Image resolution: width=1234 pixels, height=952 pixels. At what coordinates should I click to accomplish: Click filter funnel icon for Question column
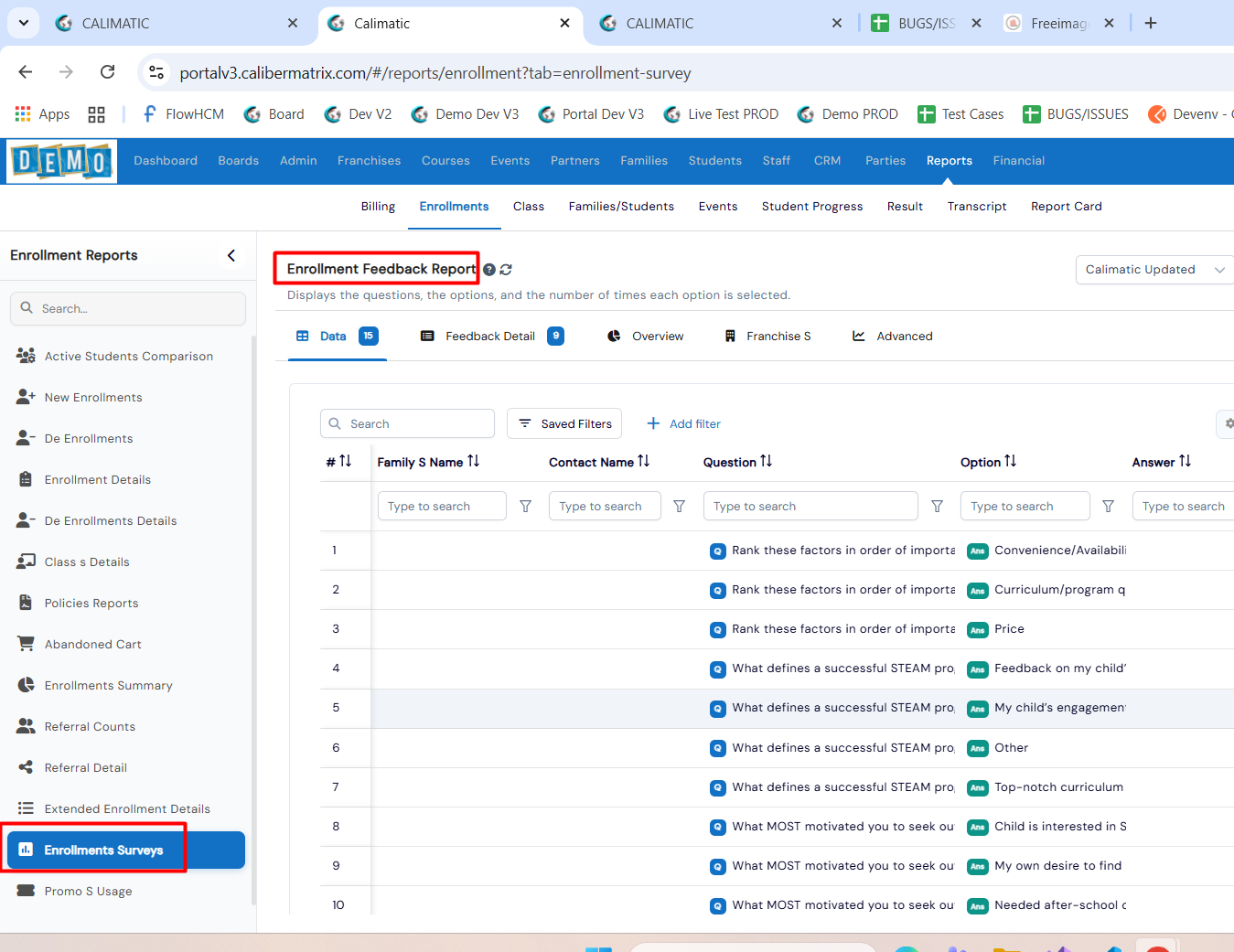tap(937, 507)
